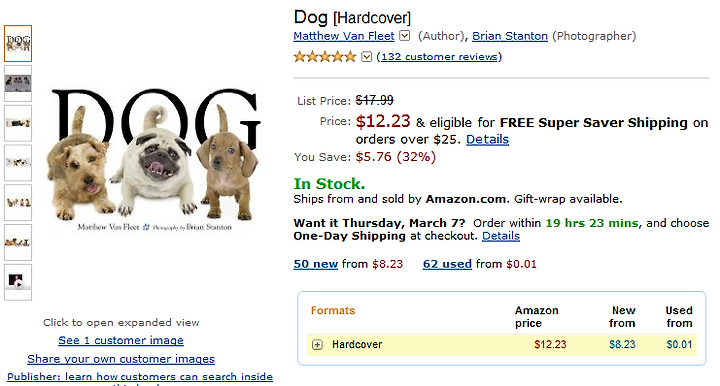Viewport: 720px width, 386px height.
Task: Select the fifth thumbnail image
Action: point(18,203)
